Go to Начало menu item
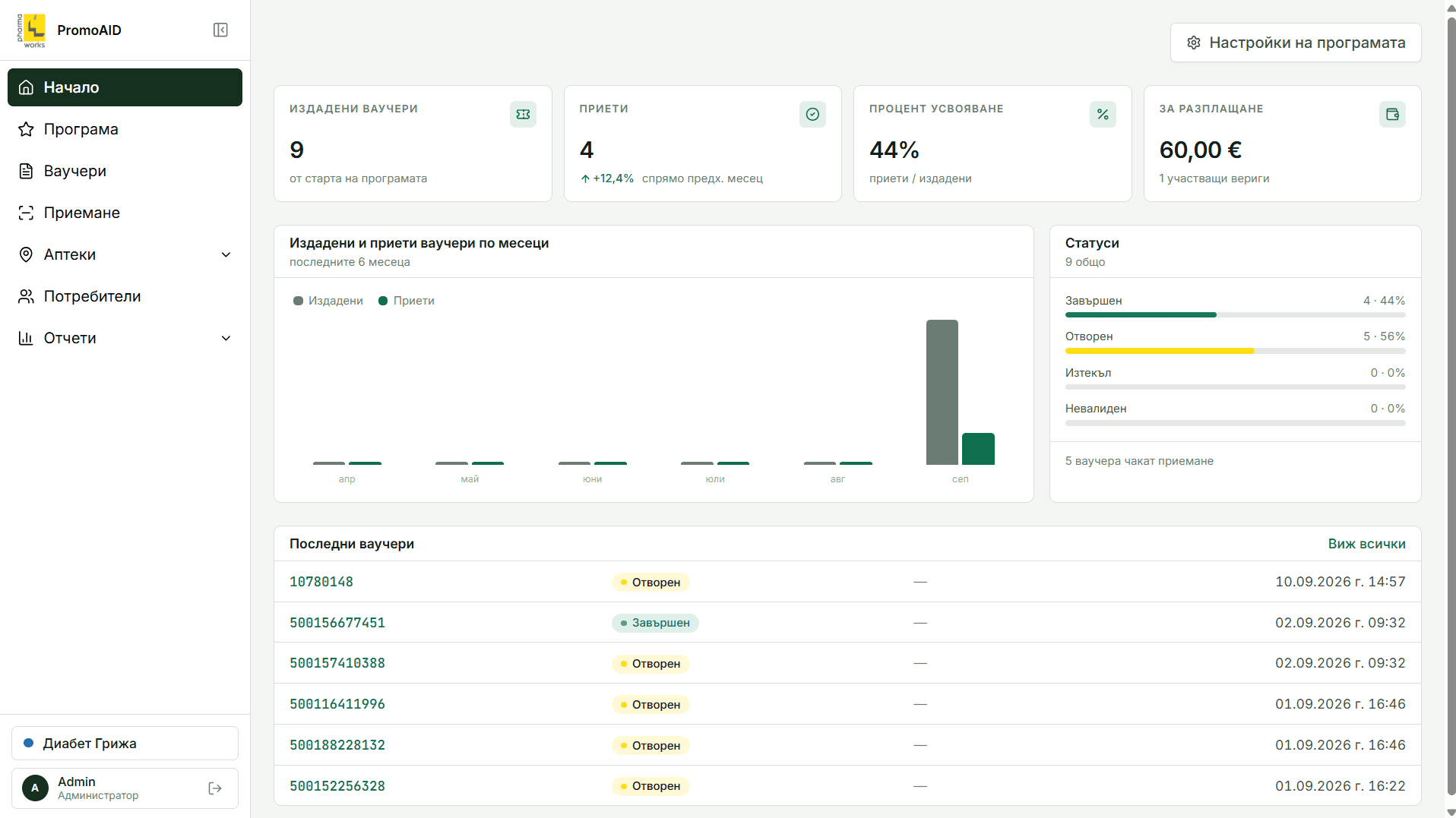 pos(125,87)
